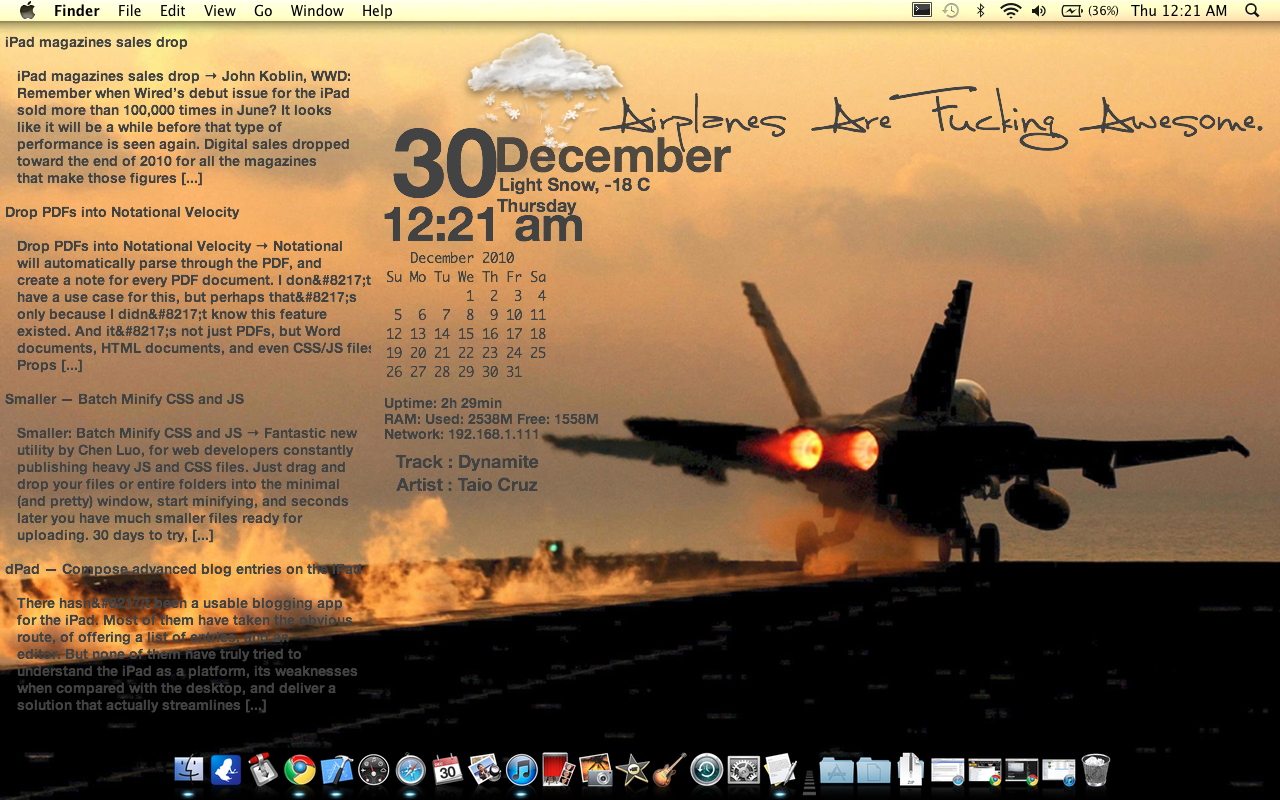Open GarageBand guitar icon in dock
The image size is (1280, 800).
tap(669, 769)
